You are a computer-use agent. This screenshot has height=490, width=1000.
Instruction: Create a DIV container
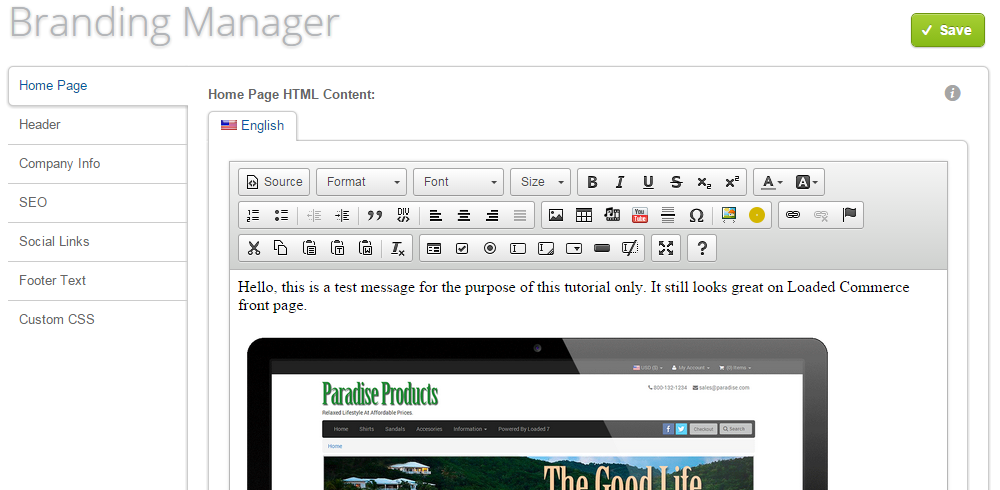[x=403, y=216]
